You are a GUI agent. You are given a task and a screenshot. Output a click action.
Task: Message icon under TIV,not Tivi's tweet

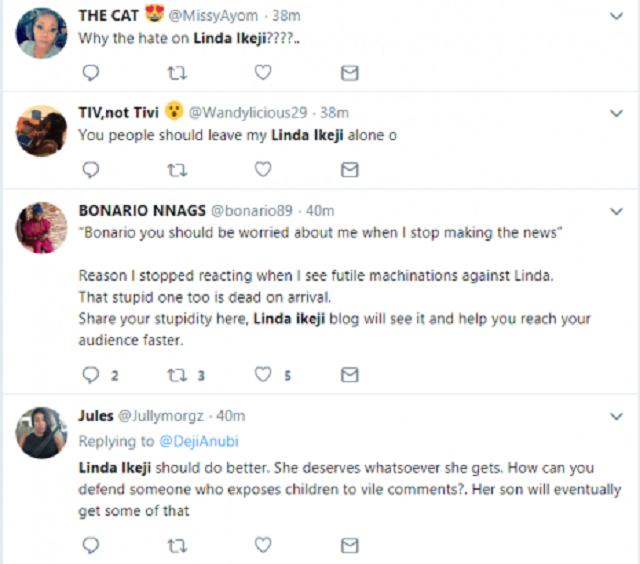pos(349,169)
